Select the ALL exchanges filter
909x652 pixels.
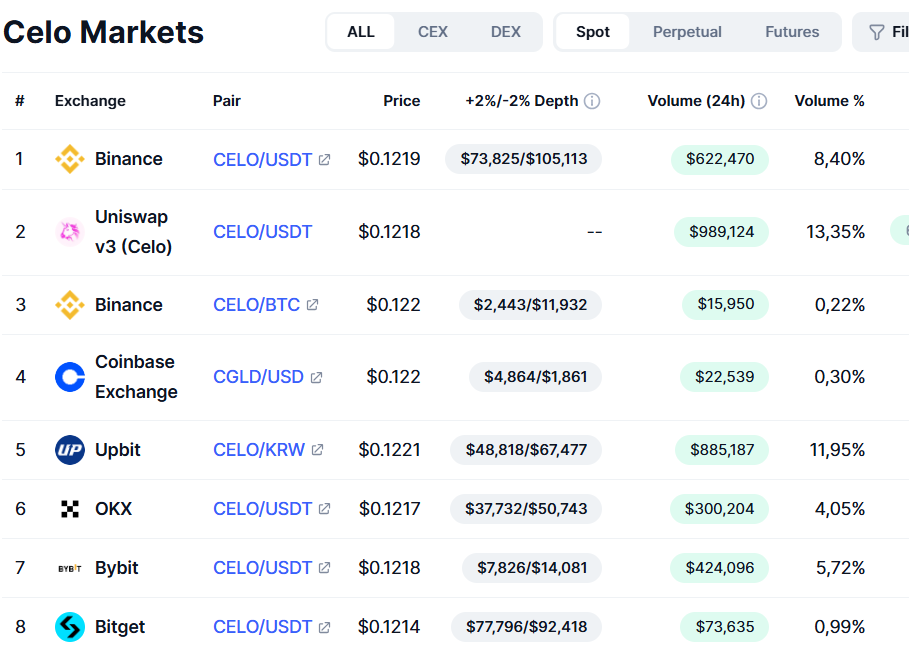click(x=361, y=32)
